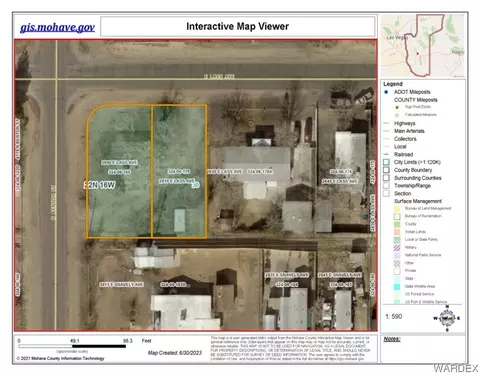Open the gis.mohave.gov link
This screenshot has width=480, height=376.
tap(57, 27)
